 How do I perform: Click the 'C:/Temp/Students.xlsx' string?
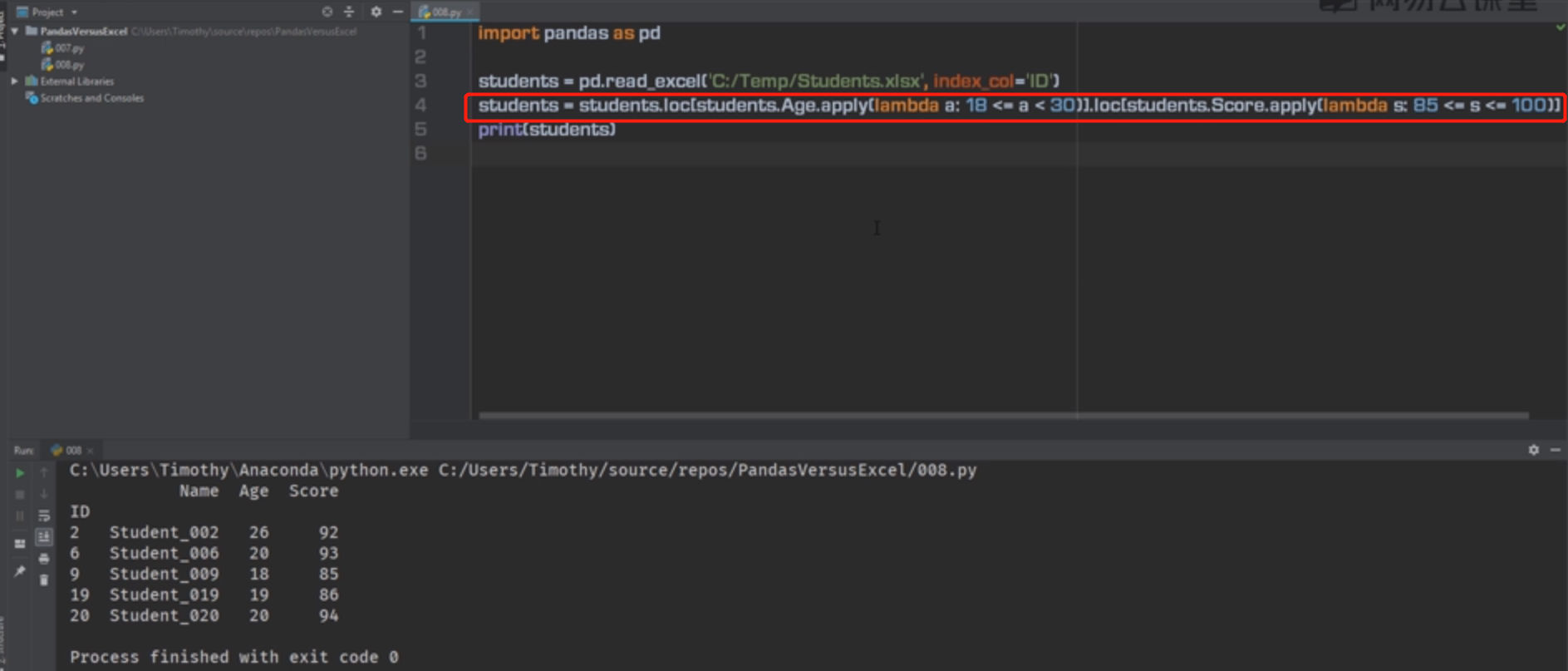816,81
